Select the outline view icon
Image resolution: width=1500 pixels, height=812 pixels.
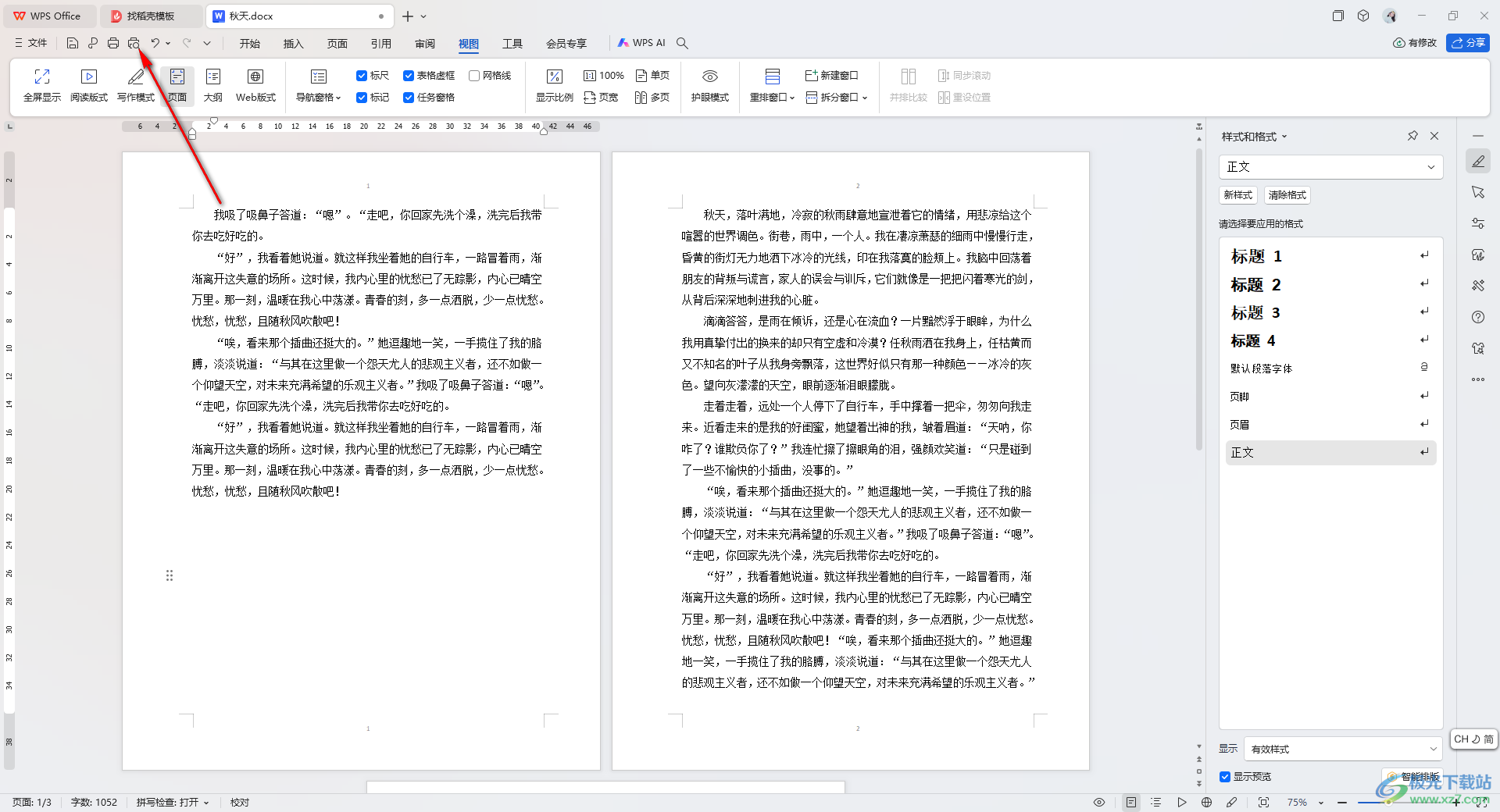[213, 85]
